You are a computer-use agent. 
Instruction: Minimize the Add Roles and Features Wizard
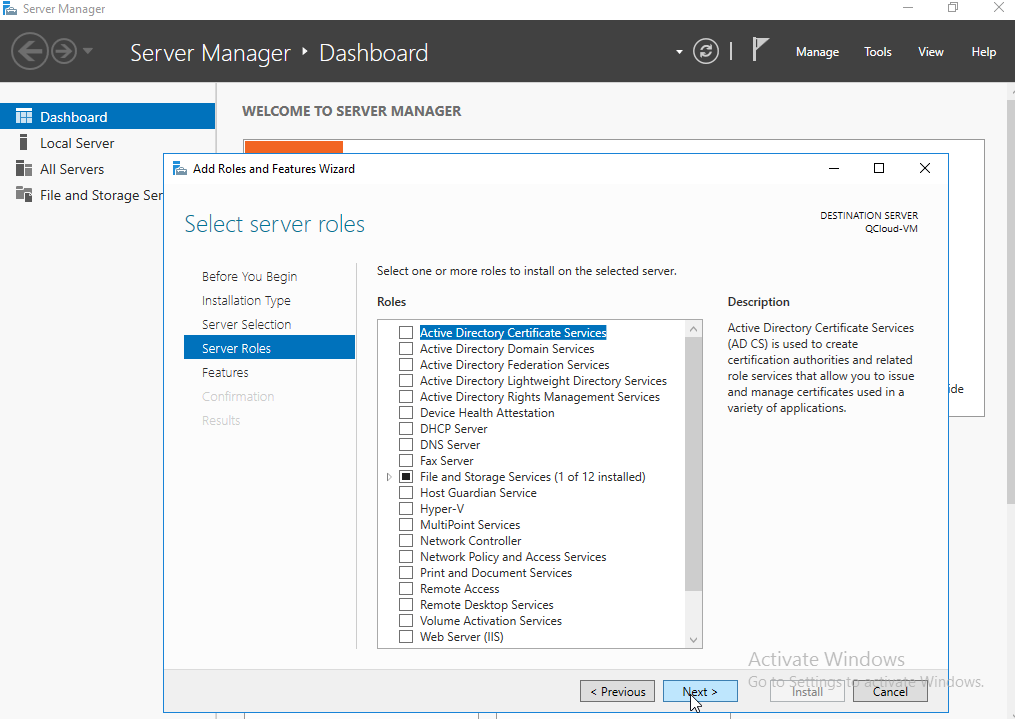(x=834, y=168)
